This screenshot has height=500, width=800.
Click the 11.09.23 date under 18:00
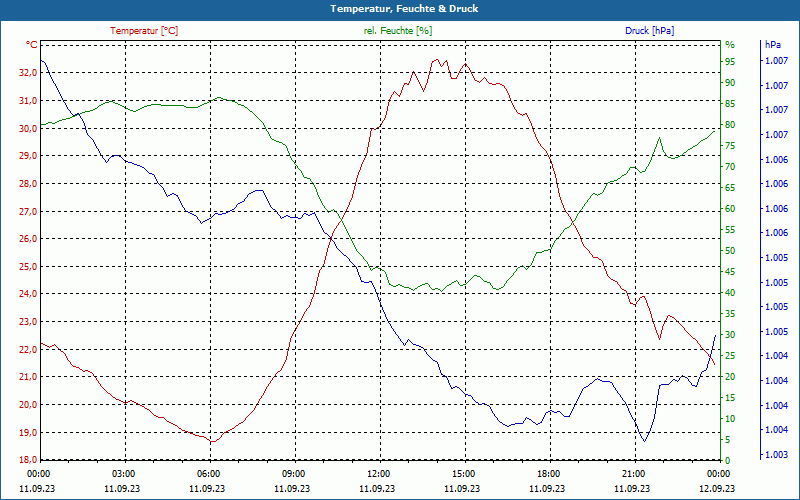point(547,489)
